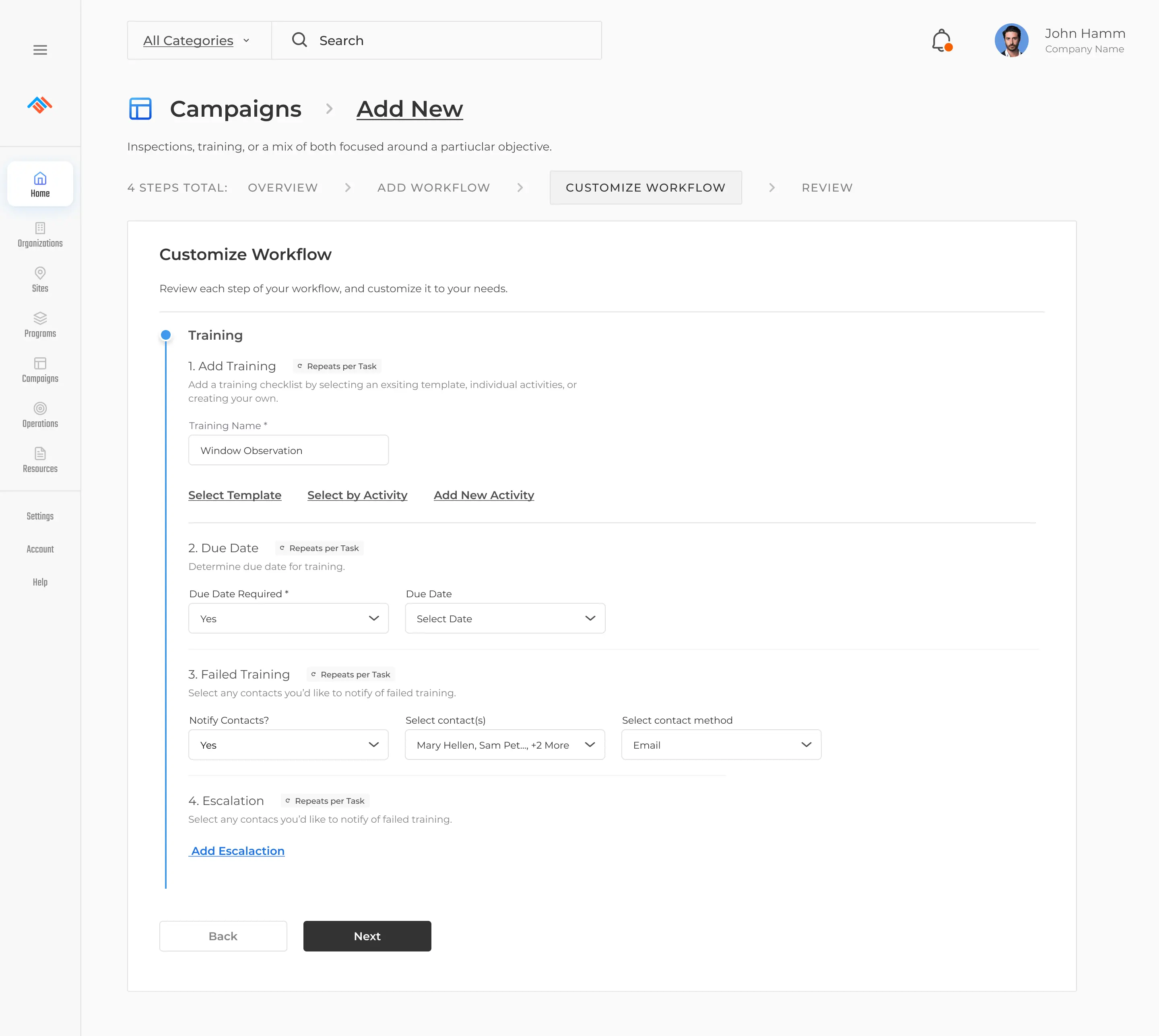
Task: Click the Training timeline blue dot
Action: [x=166, y=335]
